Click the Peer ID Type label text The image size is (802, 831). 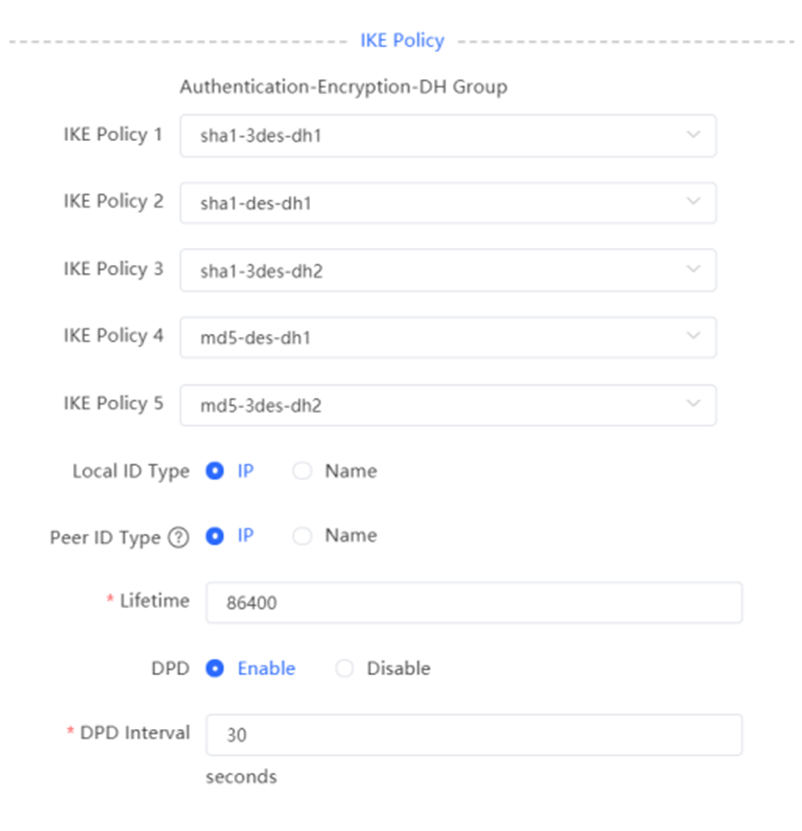coord(105,537)
